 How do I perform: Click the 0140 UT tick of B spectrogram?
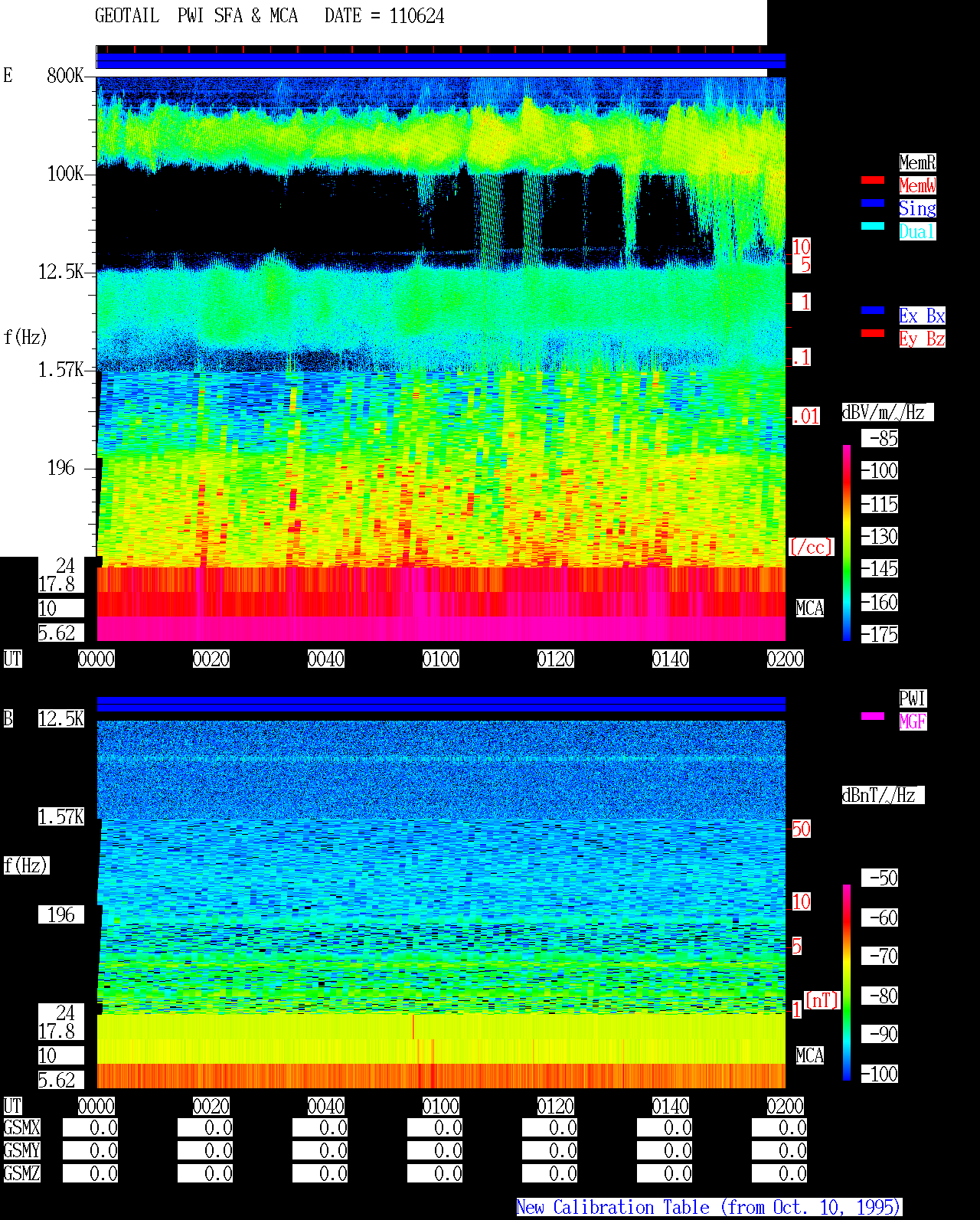[x=671, y=1106]
